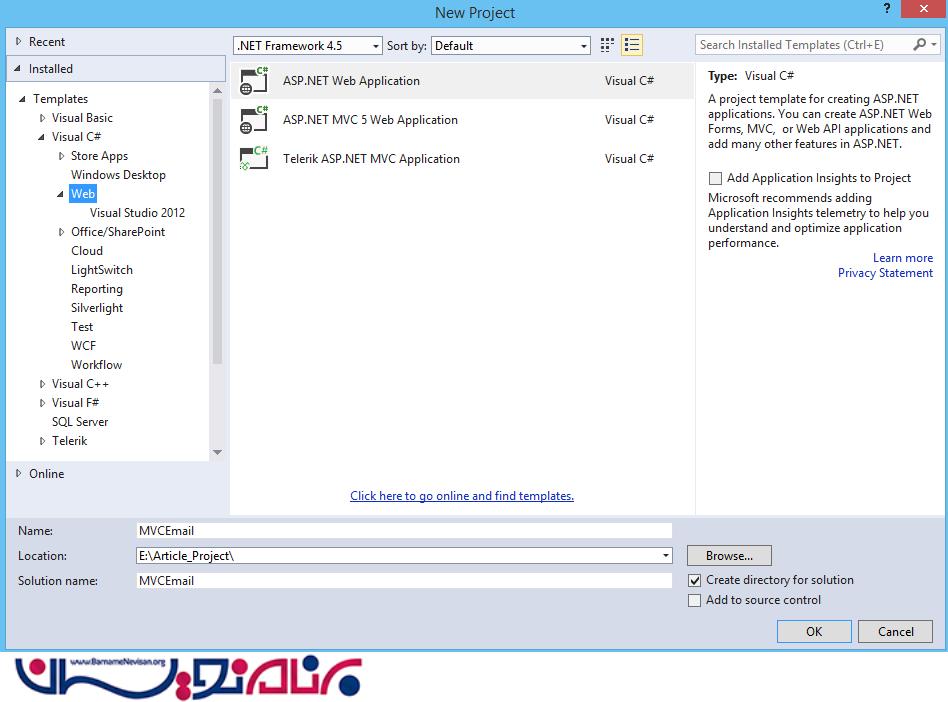
Task: Expand the Visual Basic tree node
Action: pos(43,118)
